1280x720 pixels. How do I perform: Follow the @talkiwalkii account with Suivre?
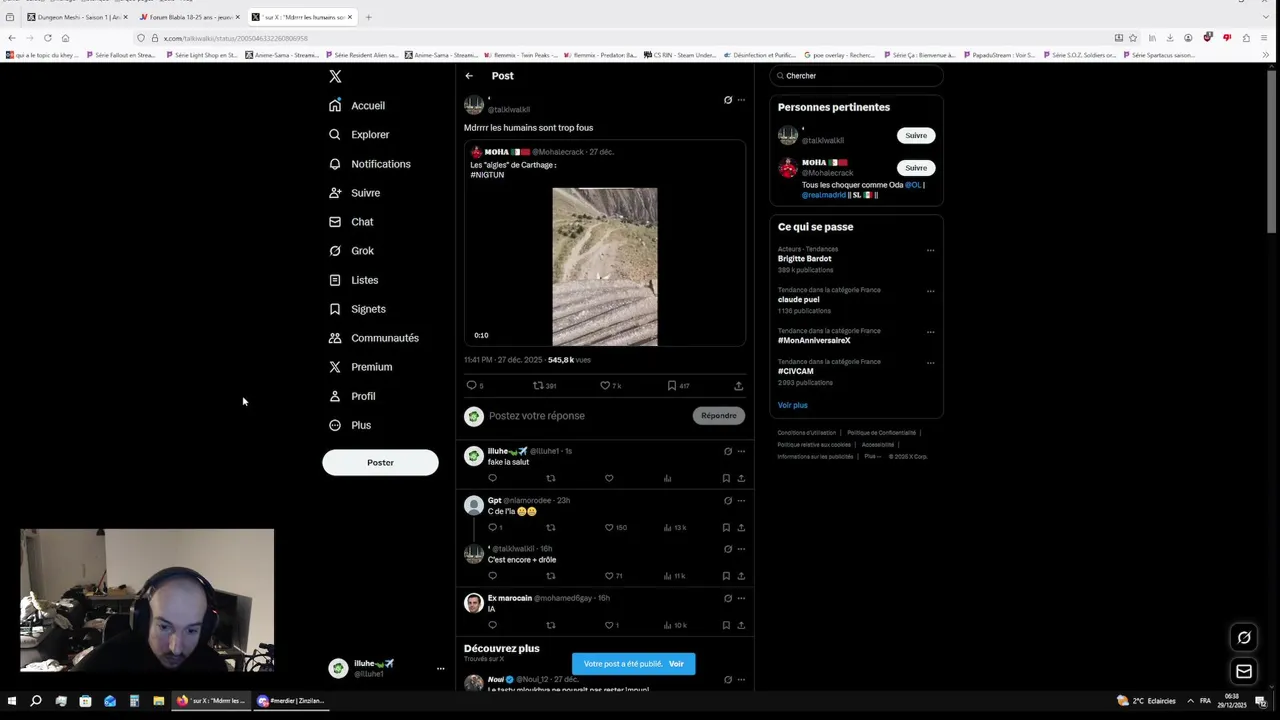(x=916, y=135)
